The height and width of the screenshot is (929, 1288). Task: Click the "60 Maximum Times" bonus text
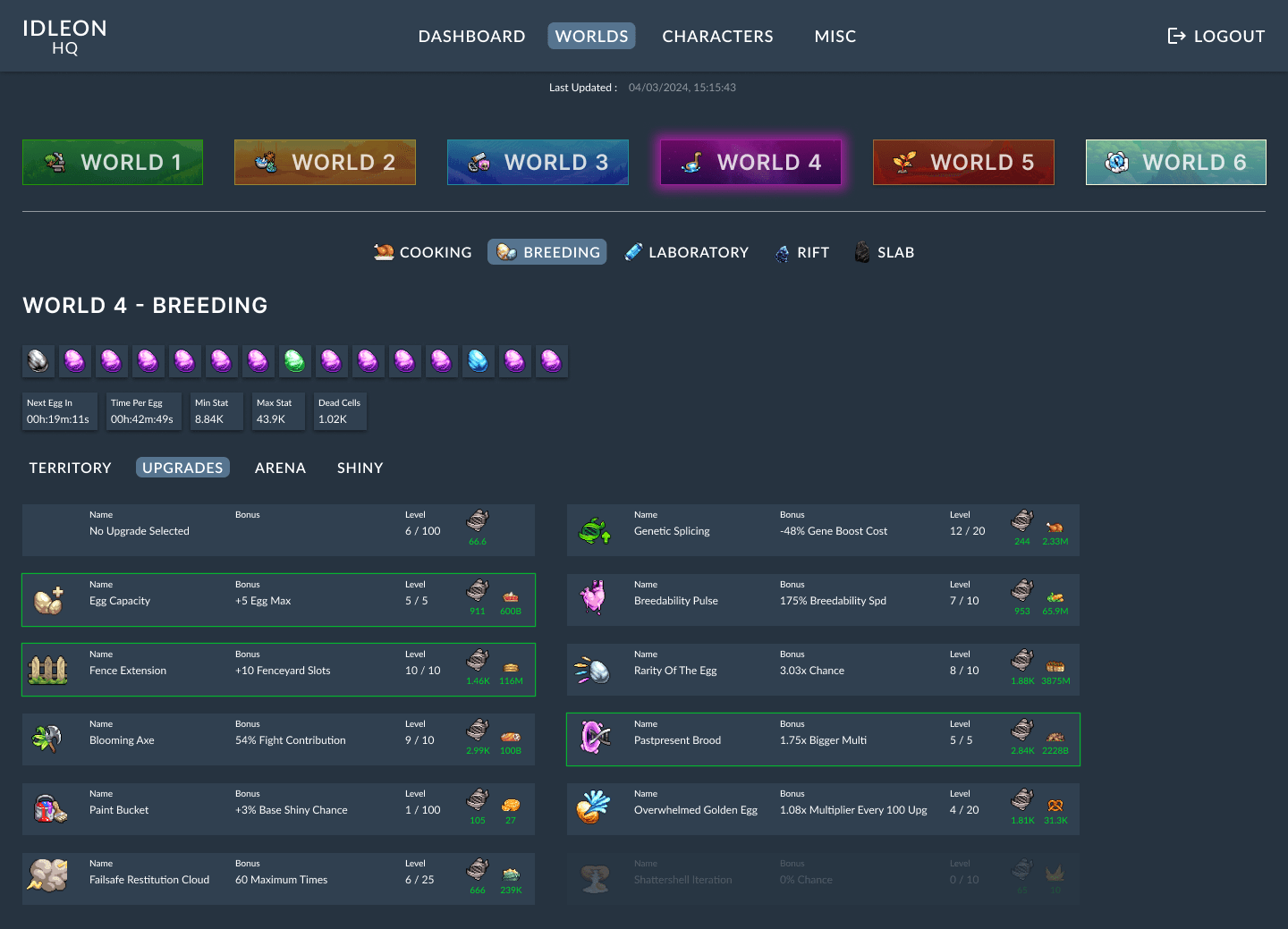click(282, 880)
